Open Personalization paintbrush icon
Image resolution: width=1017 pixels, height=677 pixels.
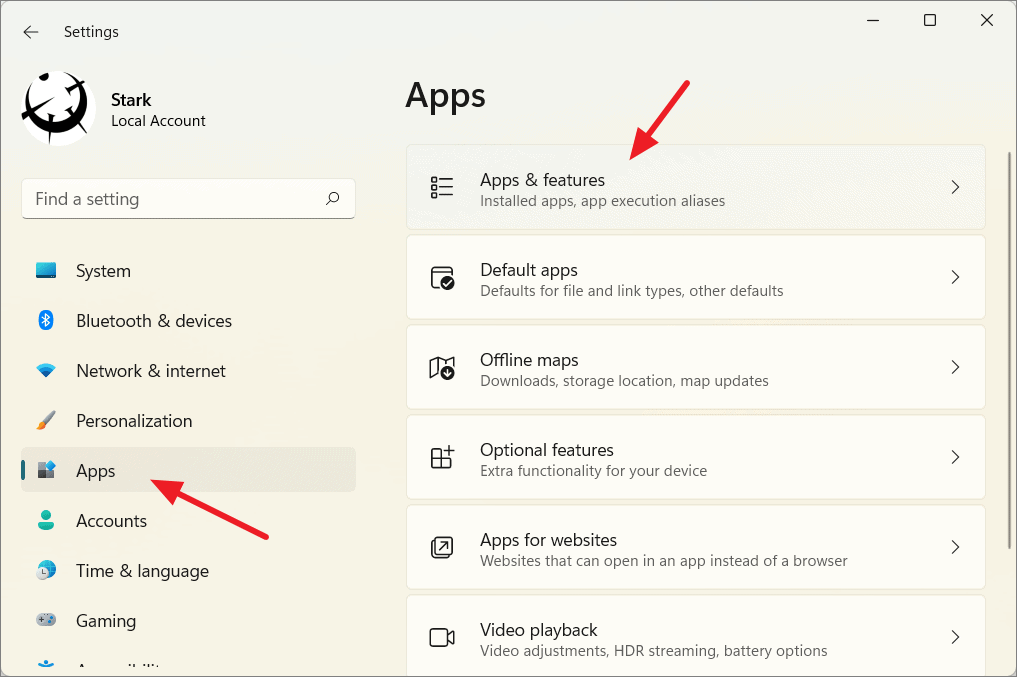coord(46,421)
